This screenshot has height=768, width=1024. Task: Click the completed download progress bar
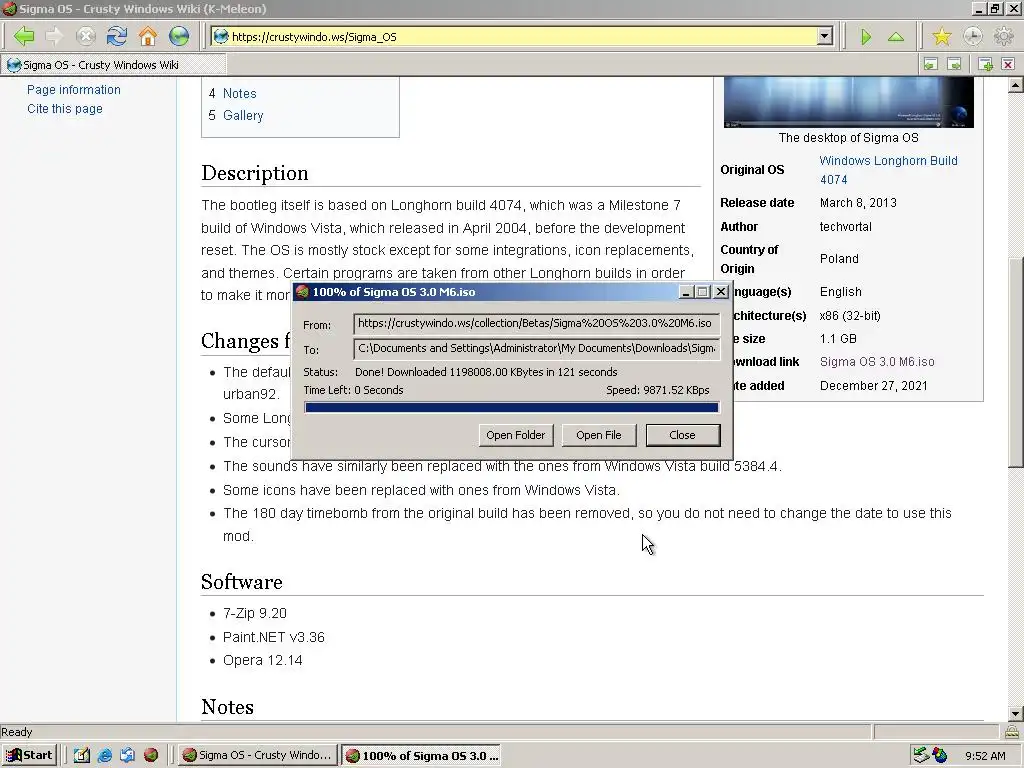click(x=511, y=408)
